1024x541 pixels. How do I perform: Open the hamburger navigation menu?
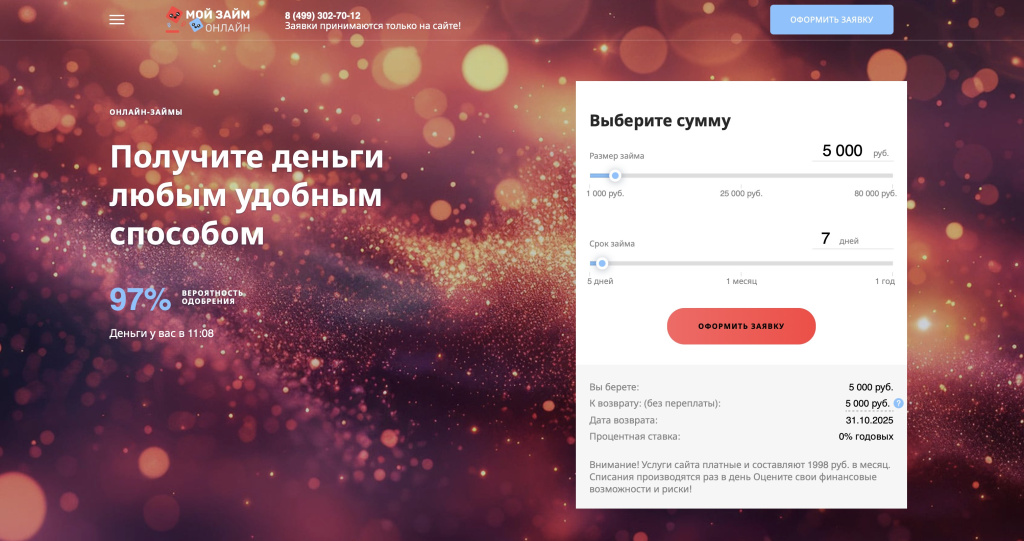(117, 20)
